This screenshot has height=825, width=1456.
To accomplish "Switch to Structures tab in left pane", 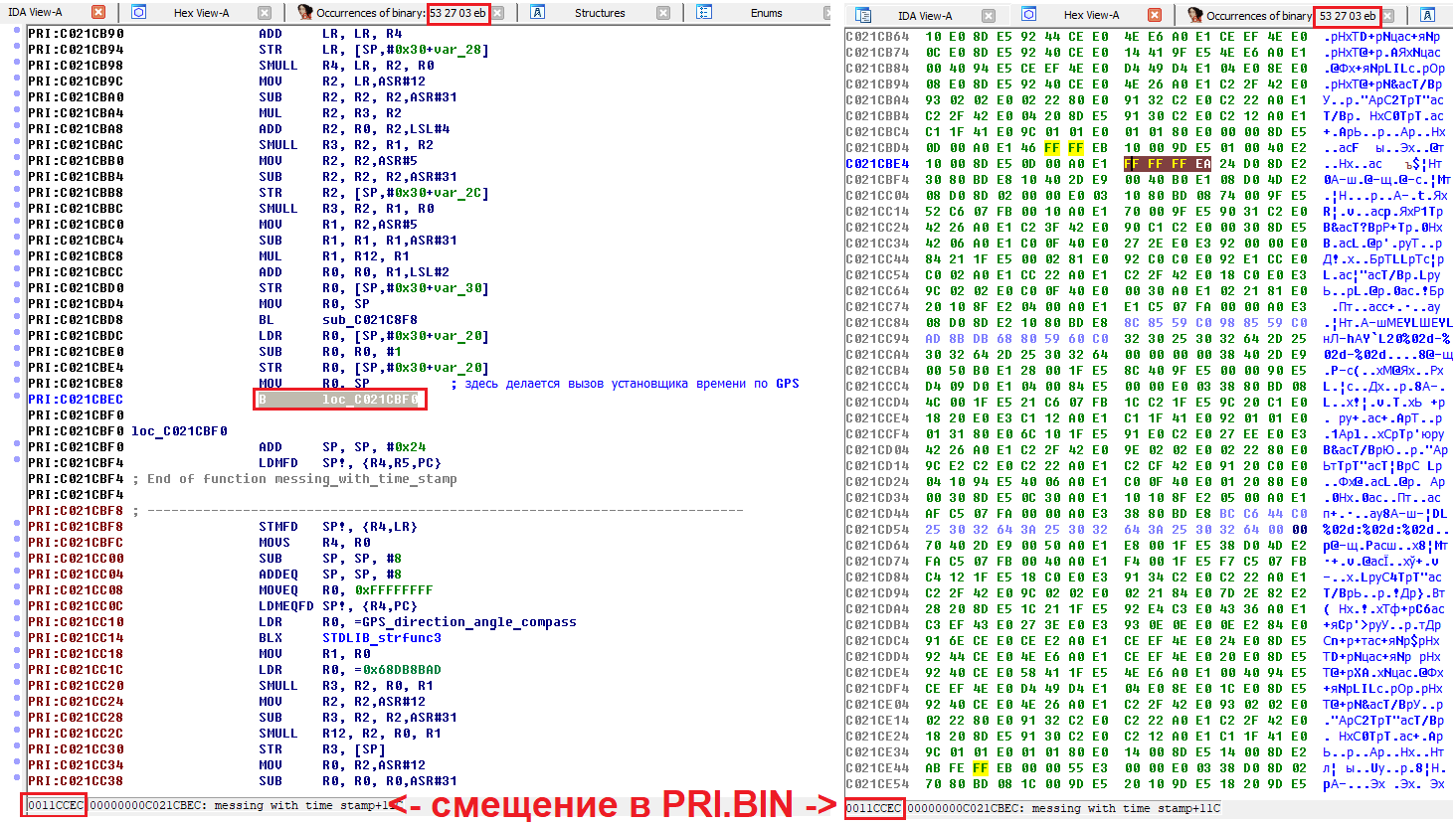I will [599, 13].
